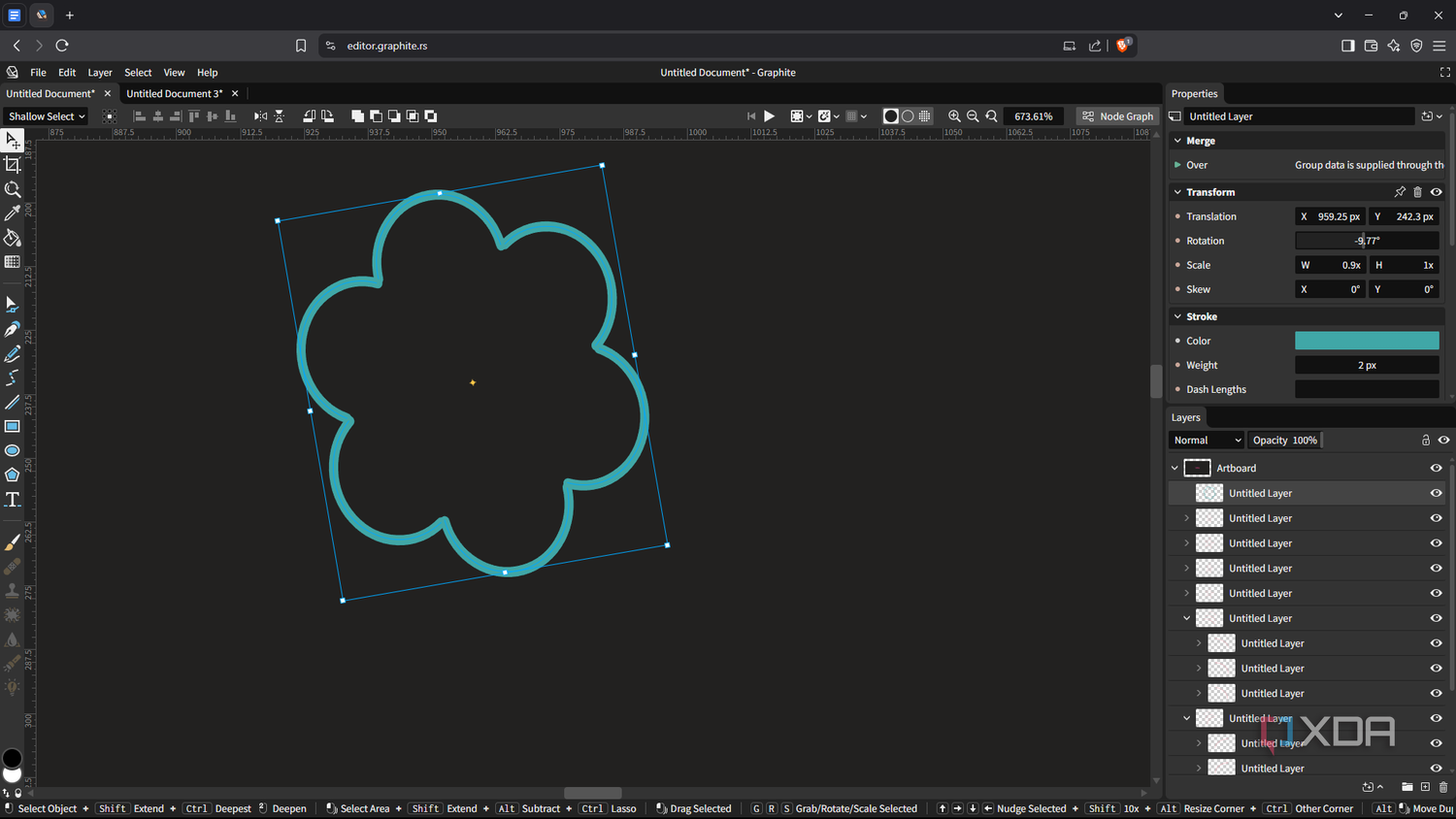The image size is (1456, 819).
Task: Open the Shallow Select dropdown
Action: [x=47, y=116]
